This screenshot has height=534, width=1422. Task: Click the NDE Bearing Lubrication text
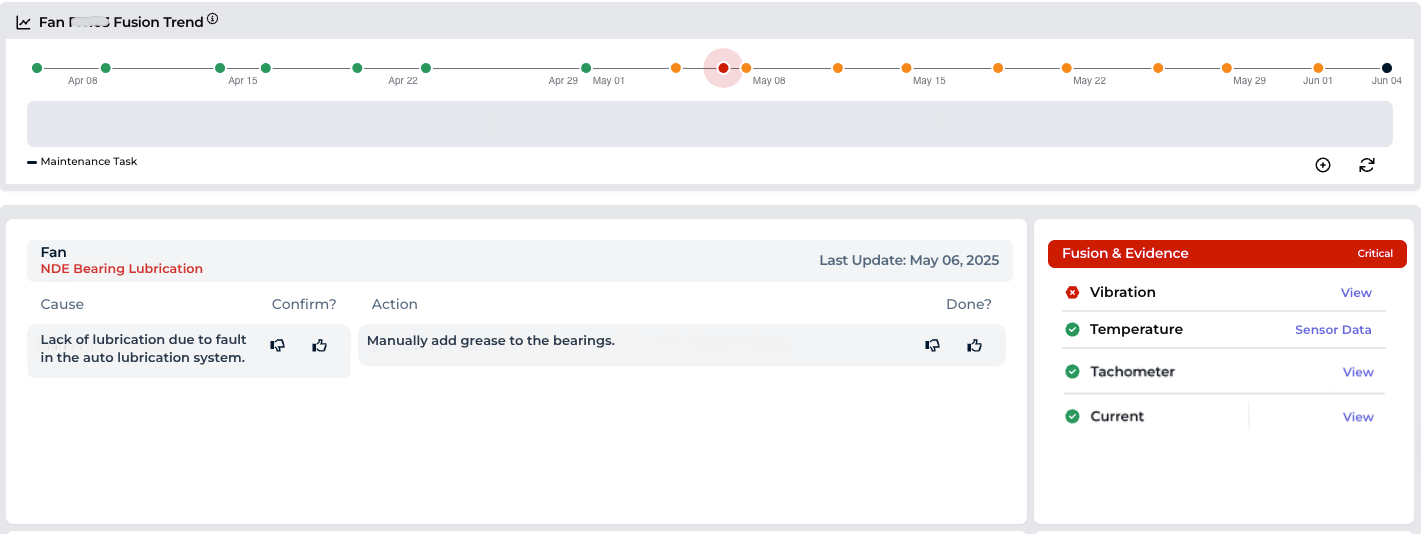[x=122, y=269]
